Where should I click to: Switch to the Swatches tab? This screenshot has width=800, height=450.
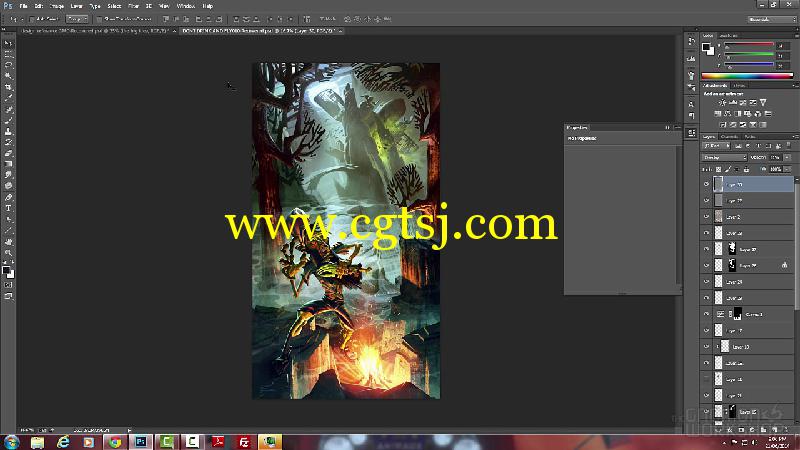pyautogui.click(x=729, y=36)
